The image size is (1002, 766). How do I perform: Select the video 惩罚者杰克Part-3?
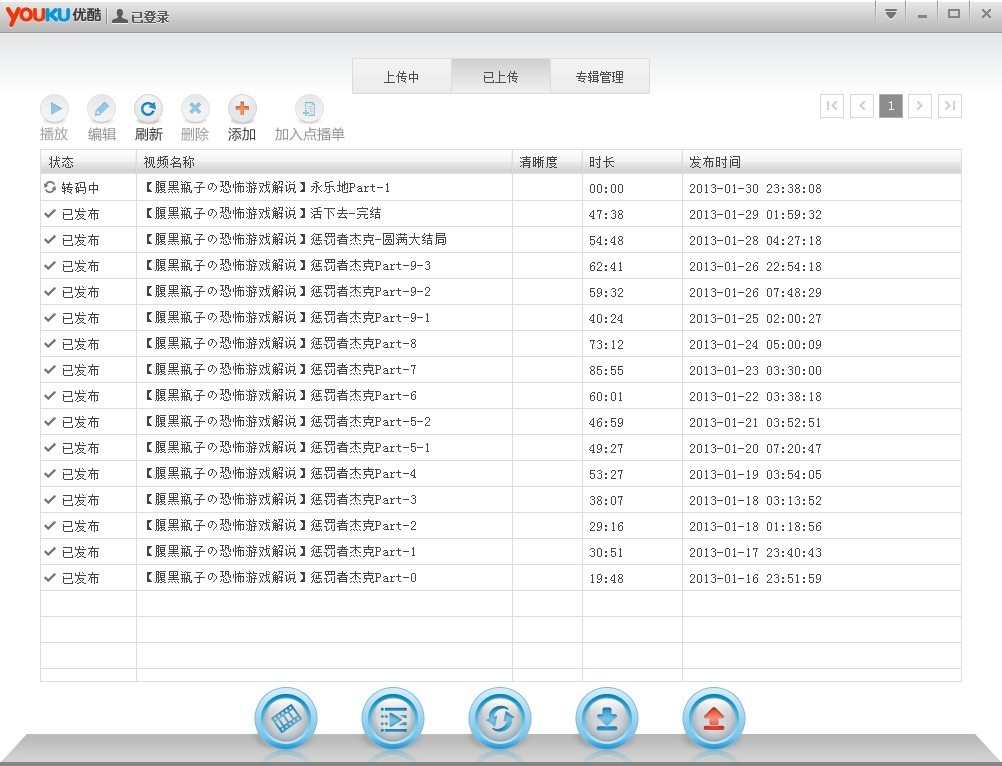click(x=280, y=500)
